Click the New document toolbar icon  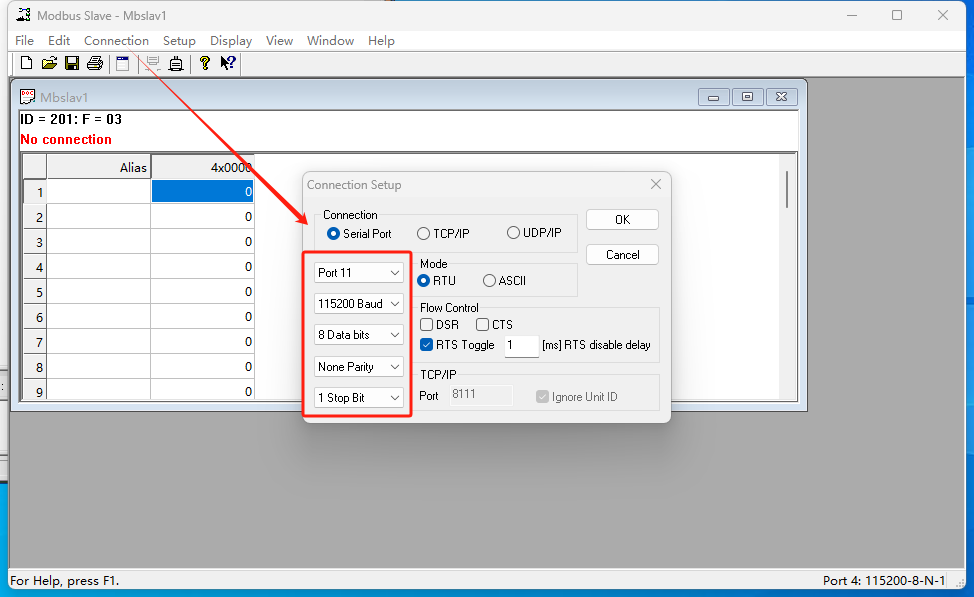tap(27, 64)
